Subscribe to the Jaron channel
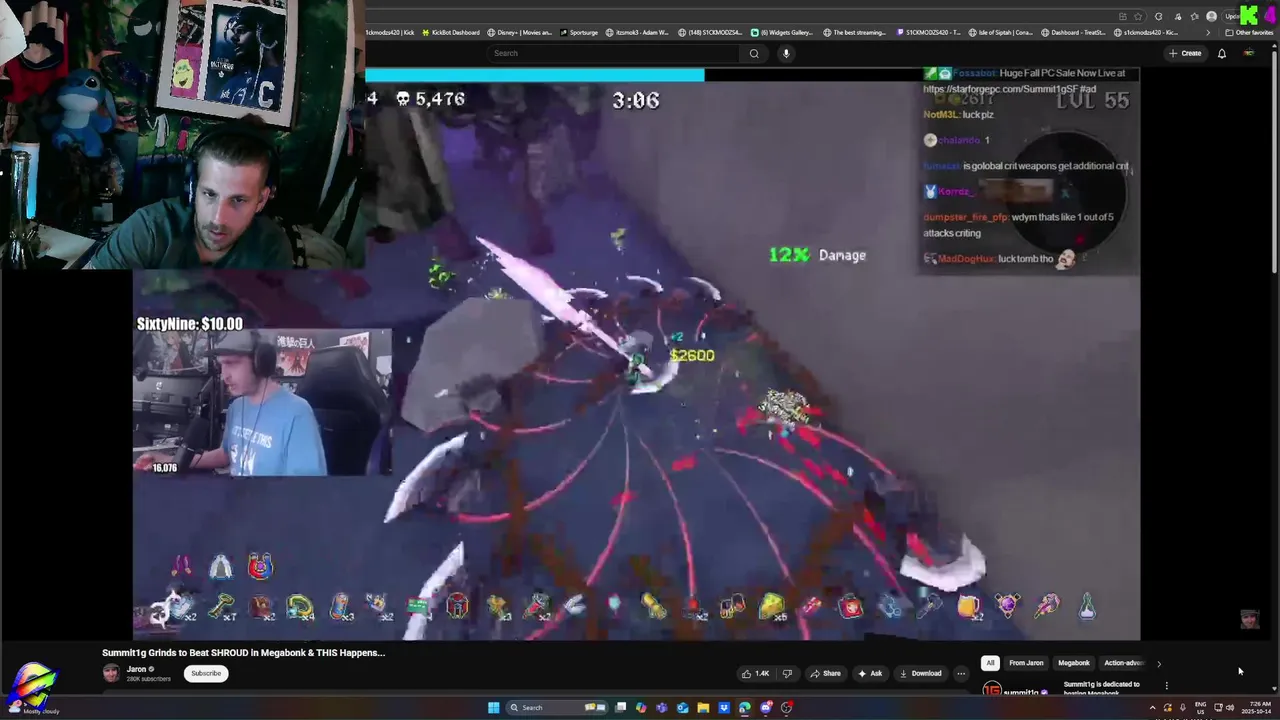 tap(206, 673)
